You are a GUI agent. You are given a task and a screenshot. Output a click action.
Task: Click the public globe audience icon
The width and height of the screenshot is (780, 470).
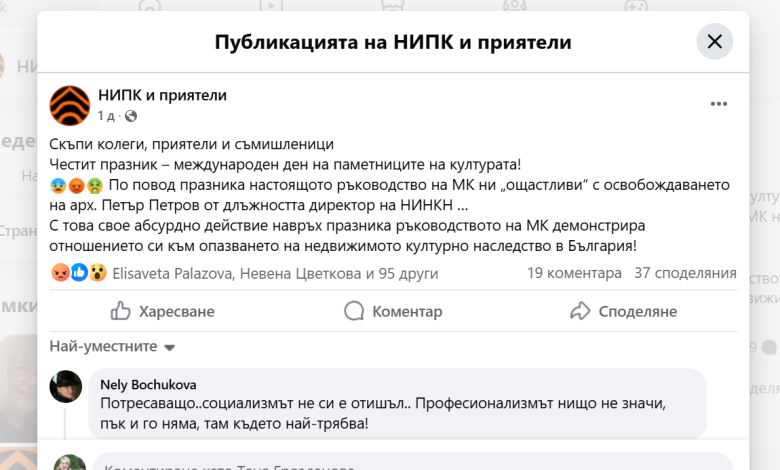click(131, 116)
